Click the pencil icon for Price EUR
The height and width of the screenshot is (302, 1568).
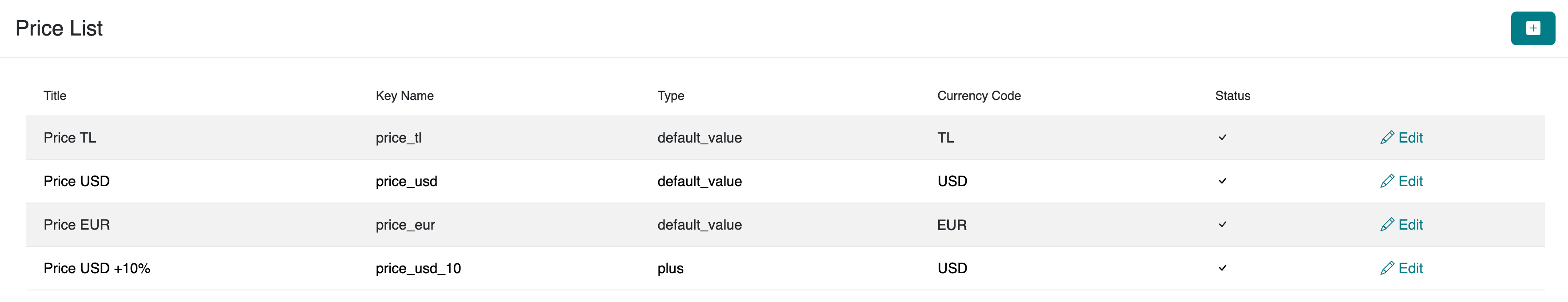click(1387, 225)
